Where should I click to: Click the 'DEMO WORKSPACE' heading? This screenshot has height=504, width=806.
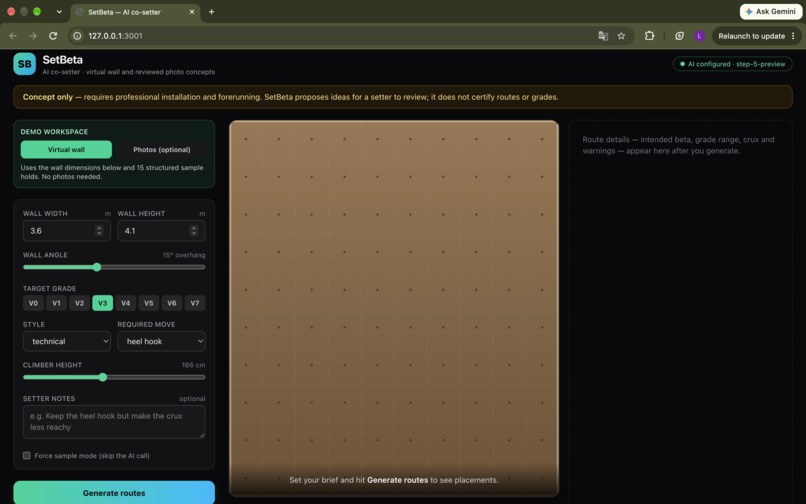(x=54, y=132)
